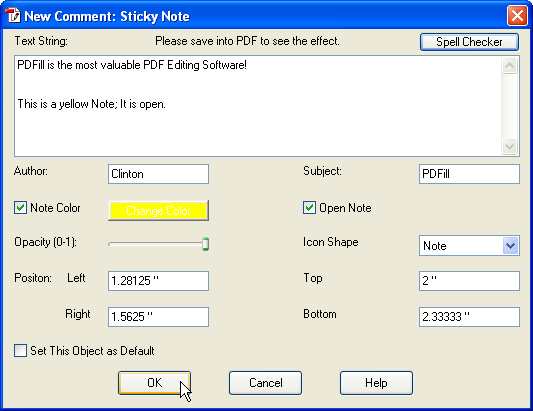Uncheck the Note Color checkbox
Screen dimensions: 533x411
click(20, 208)
